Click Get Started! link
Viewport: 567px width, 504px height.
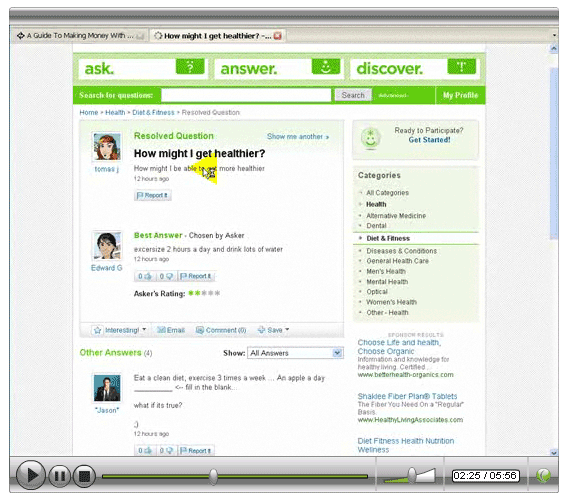[429, 140]
